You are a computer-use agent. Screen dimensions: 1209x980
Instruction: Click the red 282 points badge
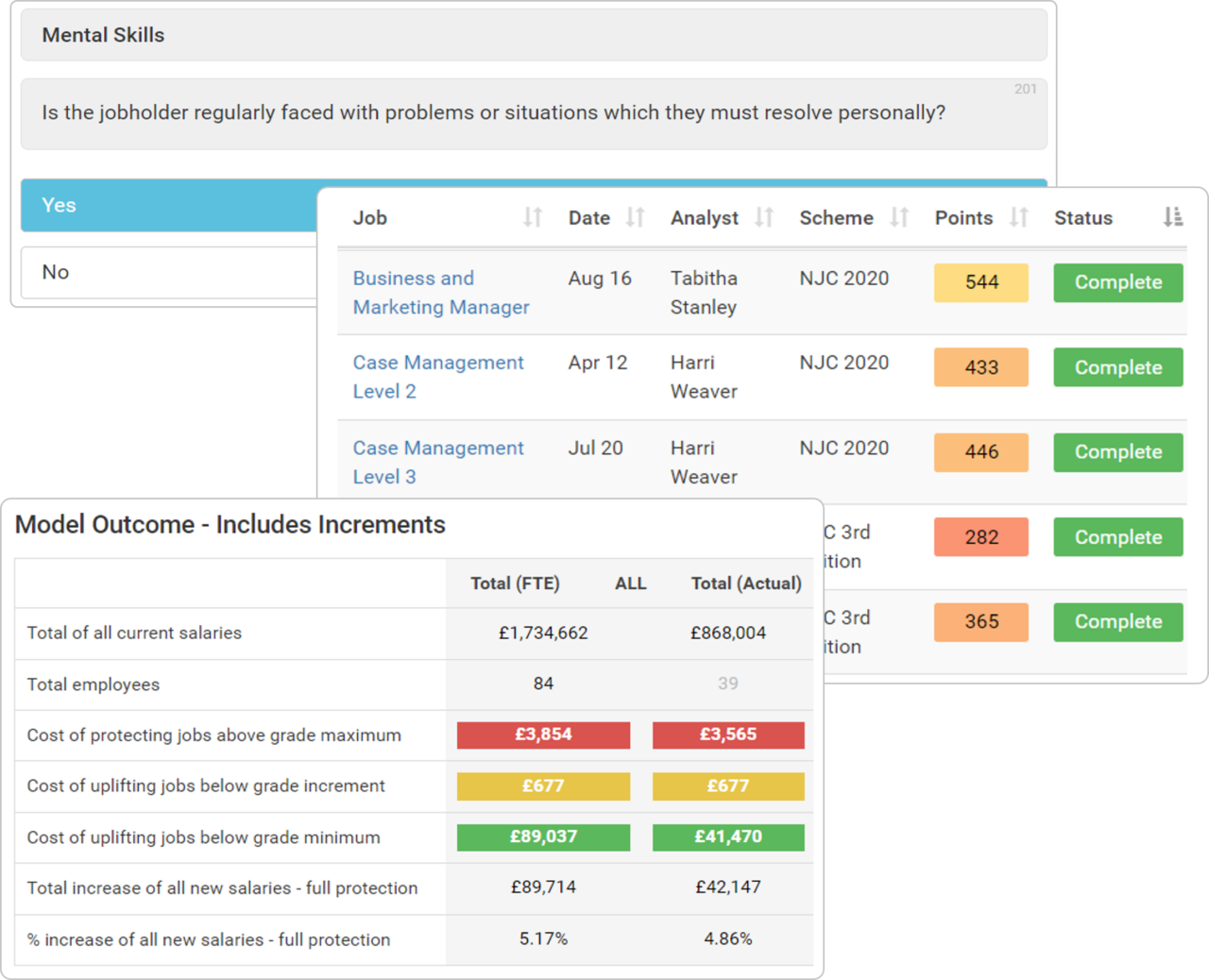(980, 537)
